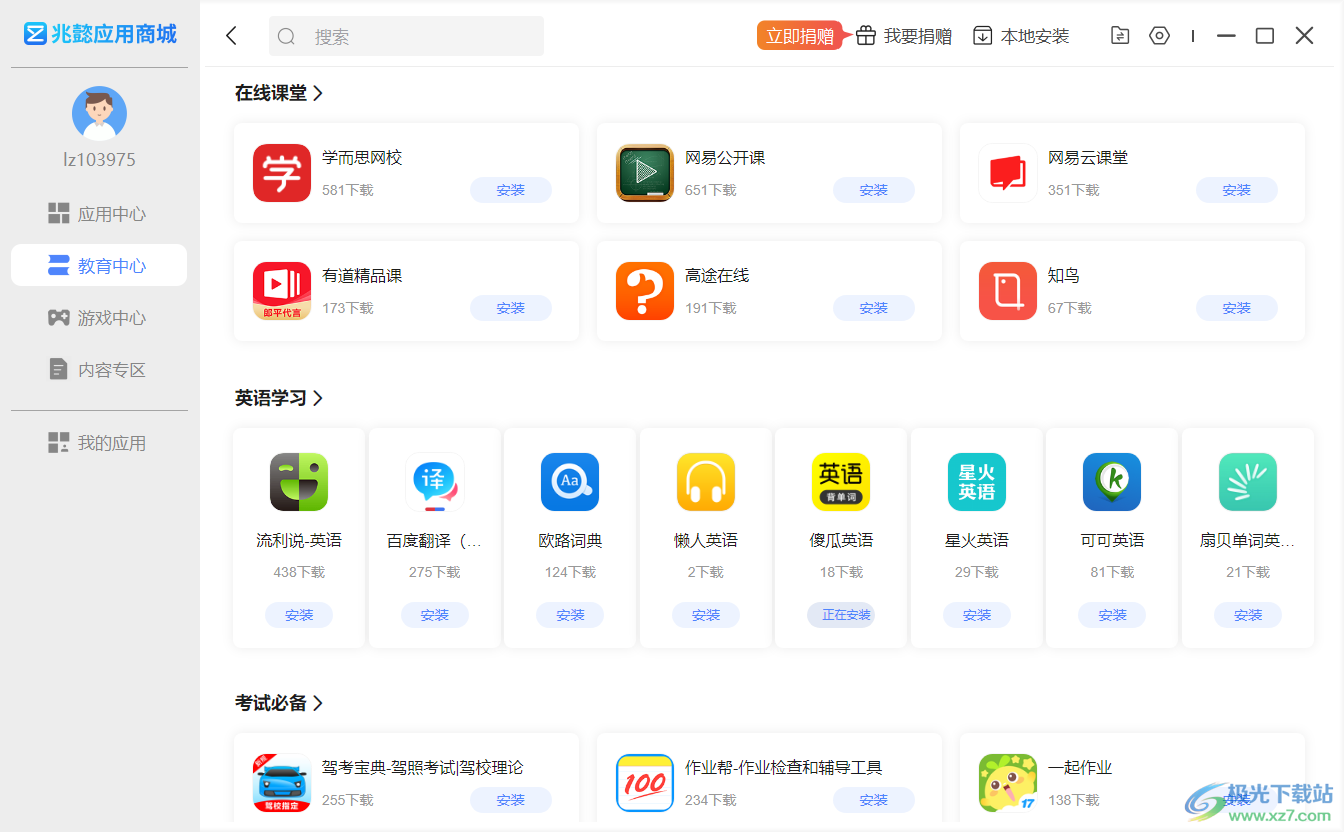1344x832 pixels.
Task: Install 欧路词典
Action: pos(570,615)
